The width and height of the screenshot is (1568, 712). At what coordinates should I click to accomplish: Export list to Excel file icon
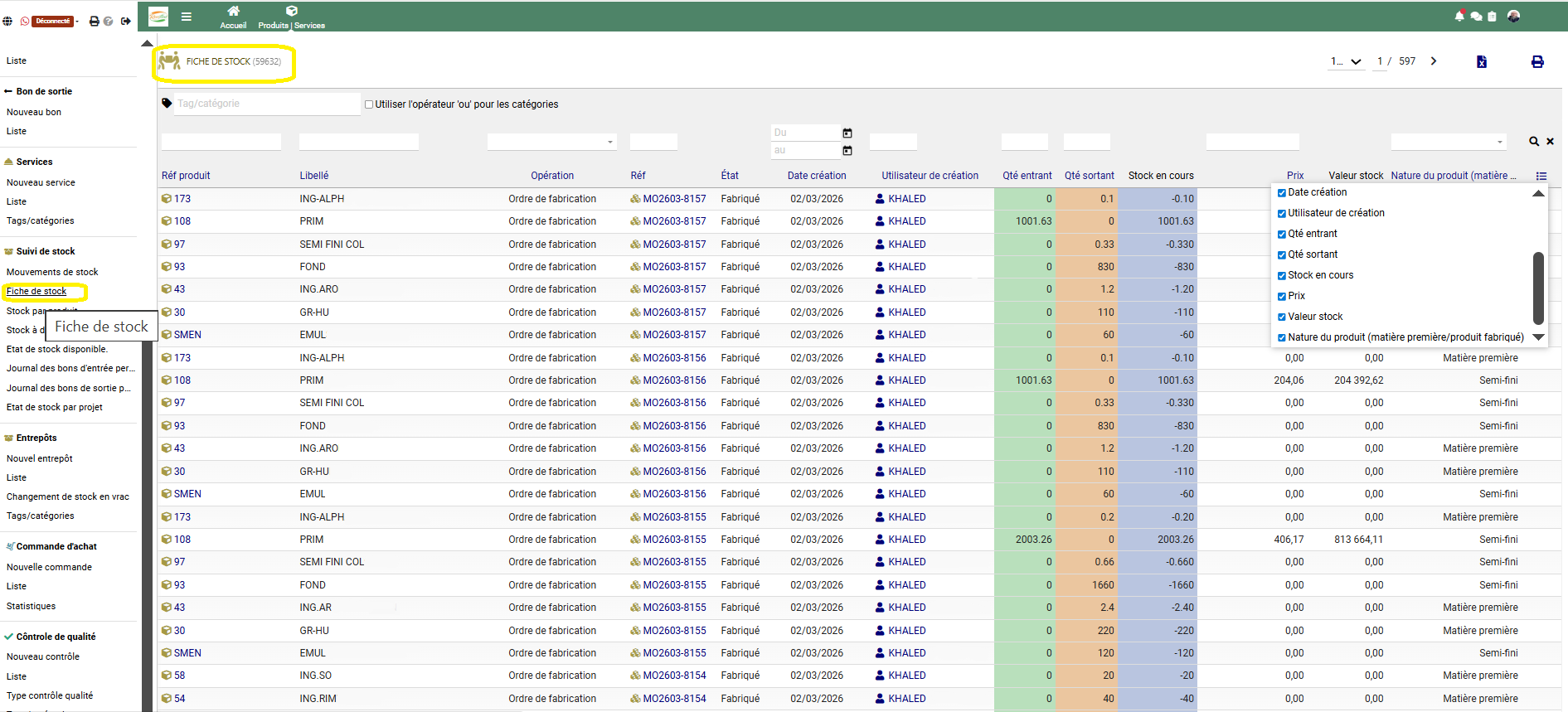(1482, 61)
